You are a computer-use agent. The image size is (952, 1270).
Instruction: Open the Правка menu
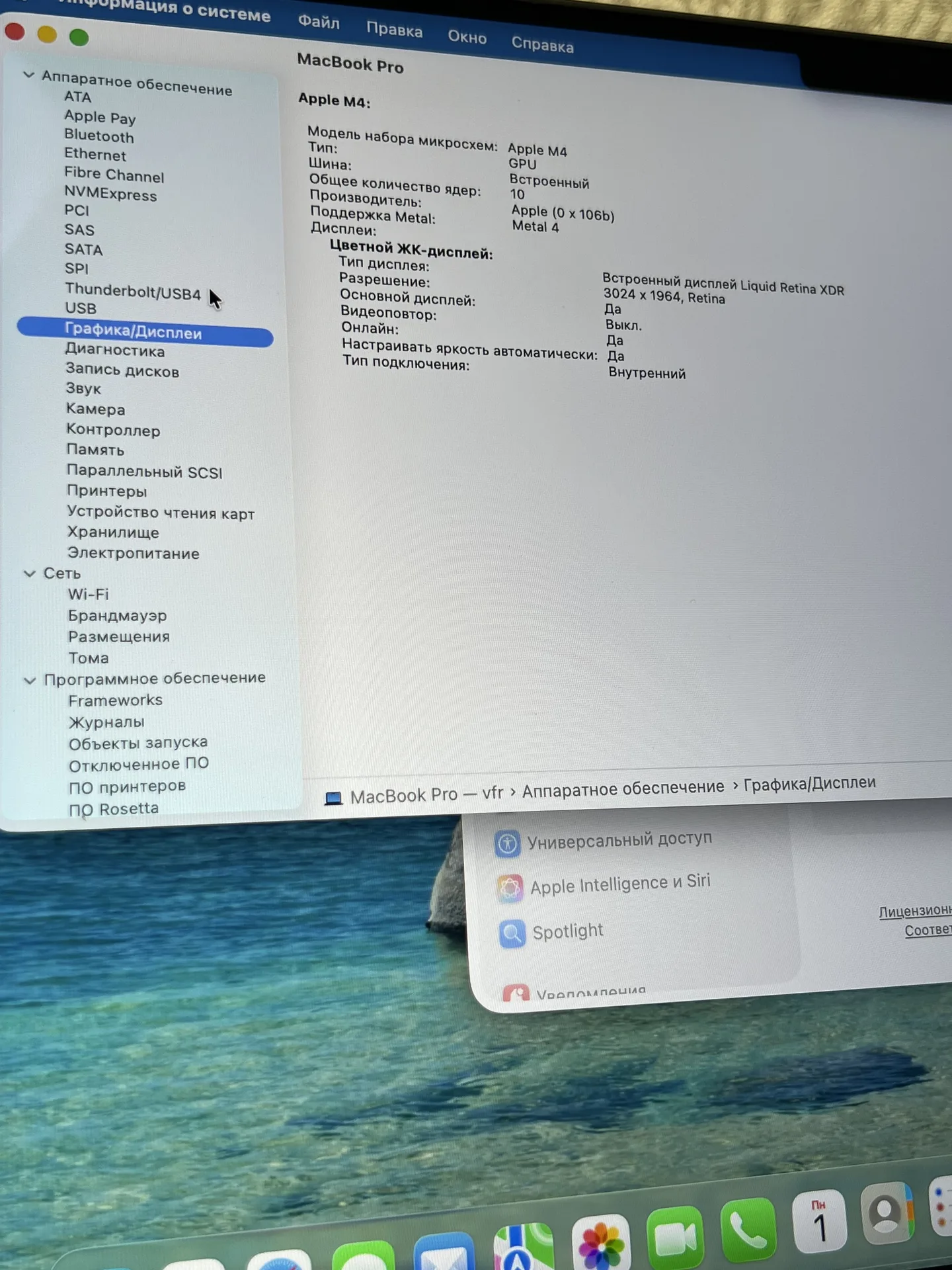pos(394,30)
